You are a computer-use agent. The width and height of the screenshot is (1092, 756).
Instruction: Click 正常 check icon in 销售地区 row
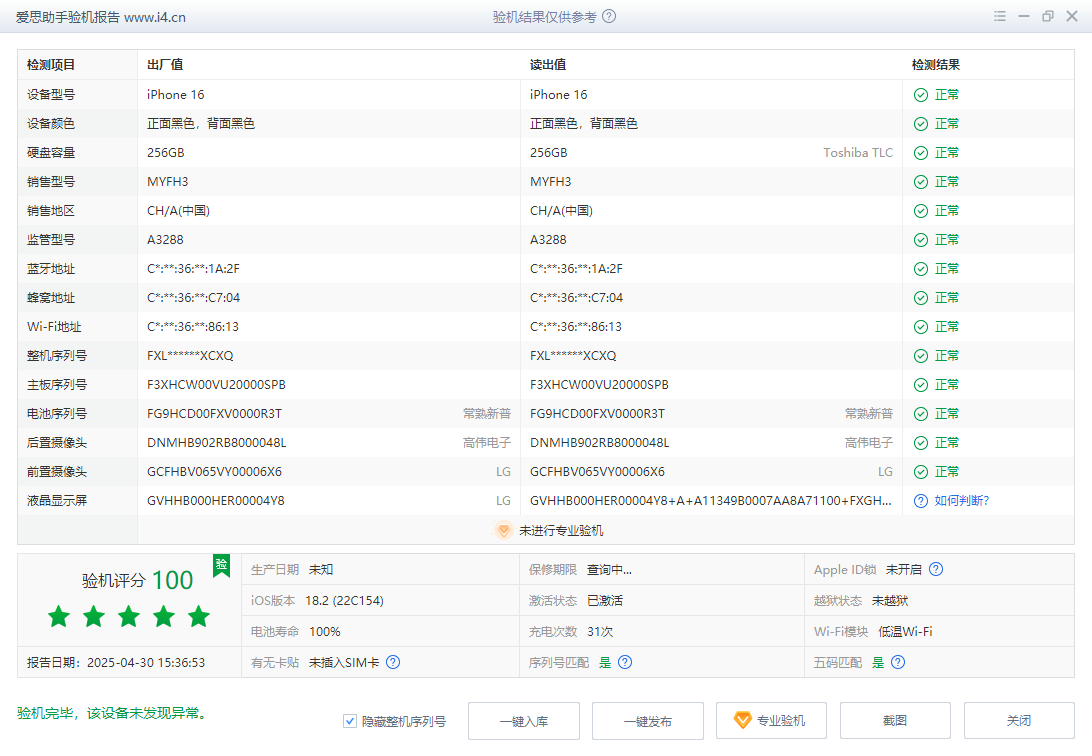click(921, 211)
